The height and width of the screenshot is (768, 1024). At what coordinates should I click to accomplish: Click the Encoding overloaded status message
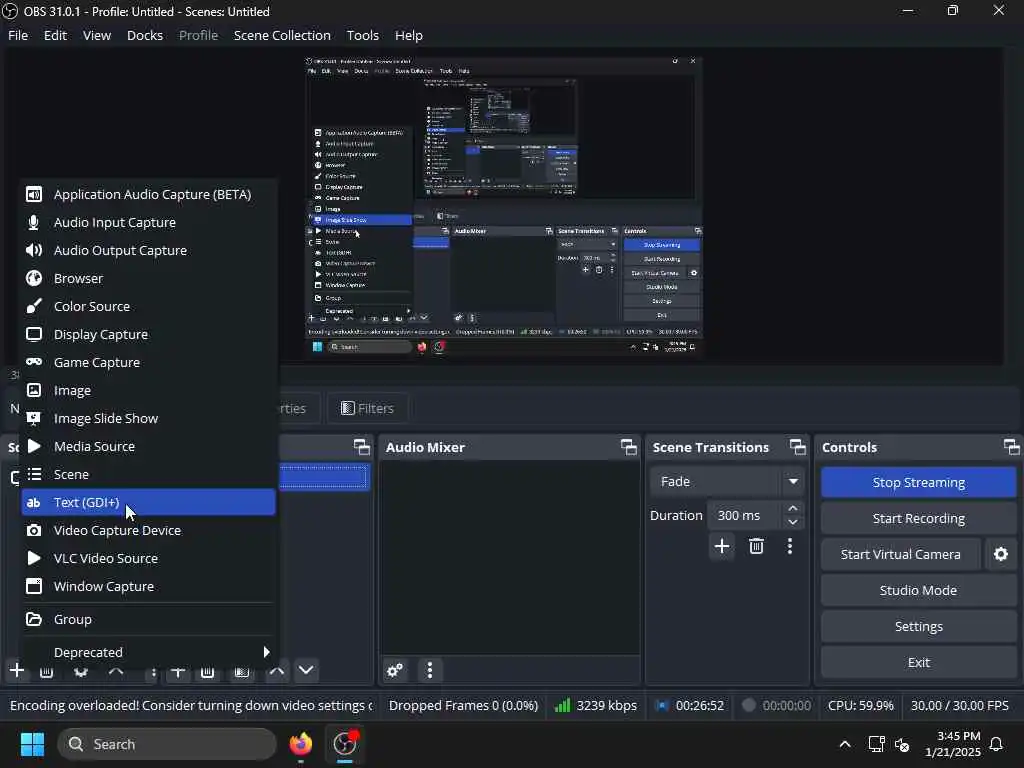coord(191,705)
